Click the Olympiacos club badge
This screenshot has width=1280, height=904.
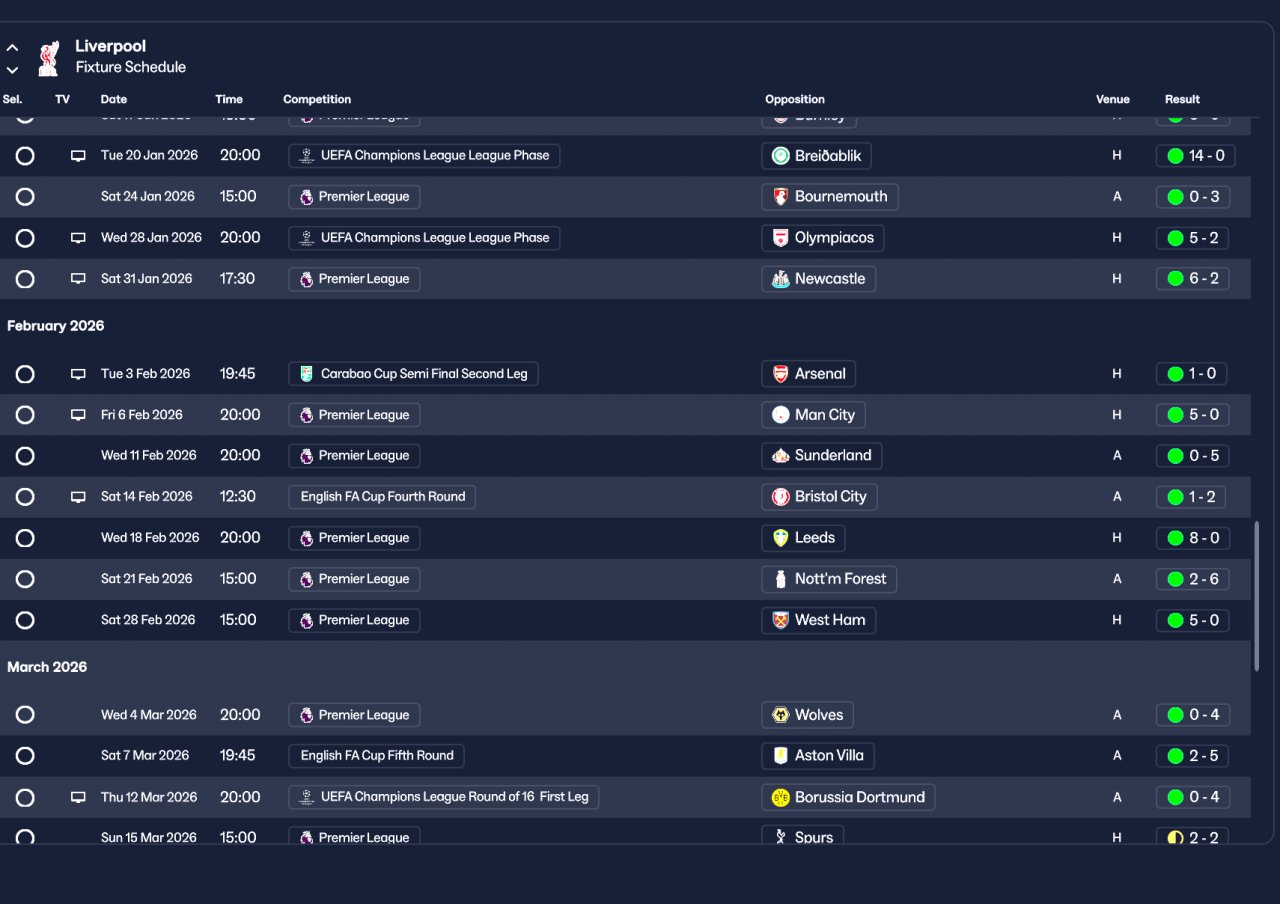pos(781,238)
